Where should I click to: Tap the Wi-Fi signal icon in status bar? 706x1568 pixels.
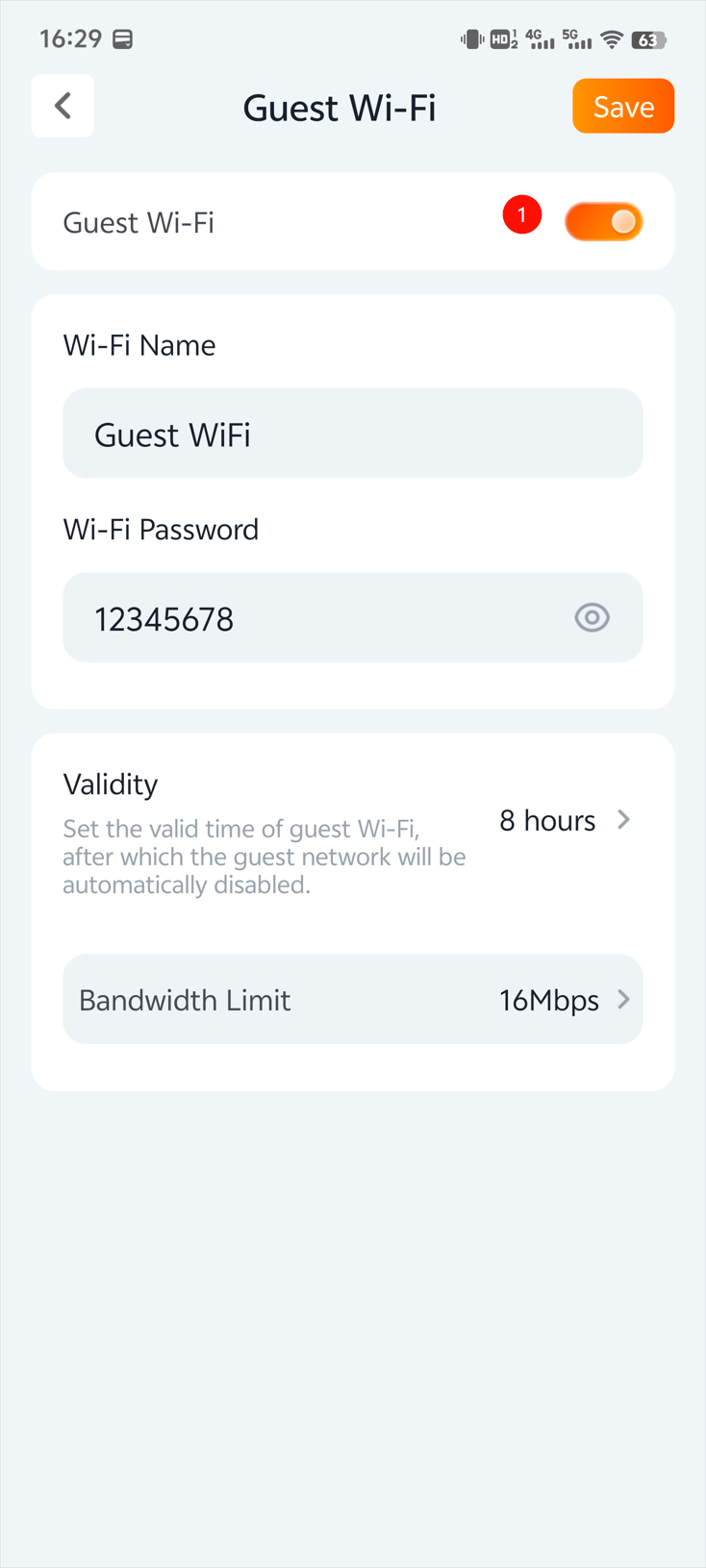[611, 39]
